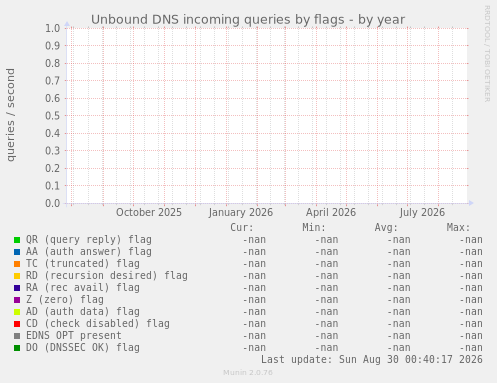Click 'QR (query reply) flag' legend label

click(x=89, y=240)
